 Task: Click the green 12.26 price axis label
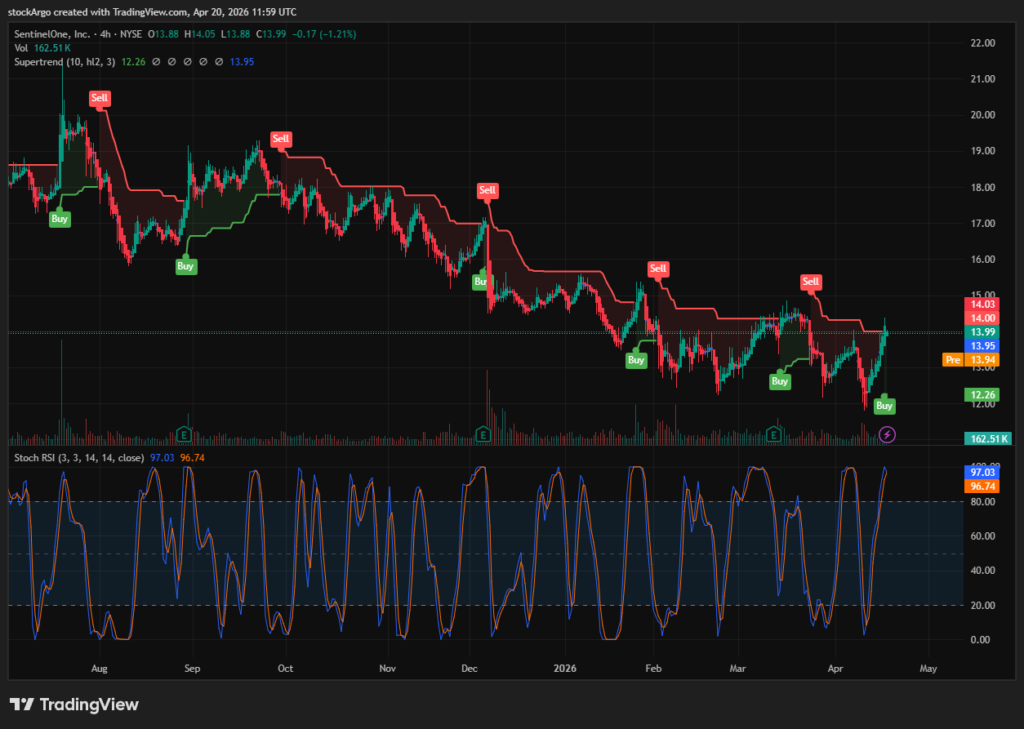(x=982, y=395)
